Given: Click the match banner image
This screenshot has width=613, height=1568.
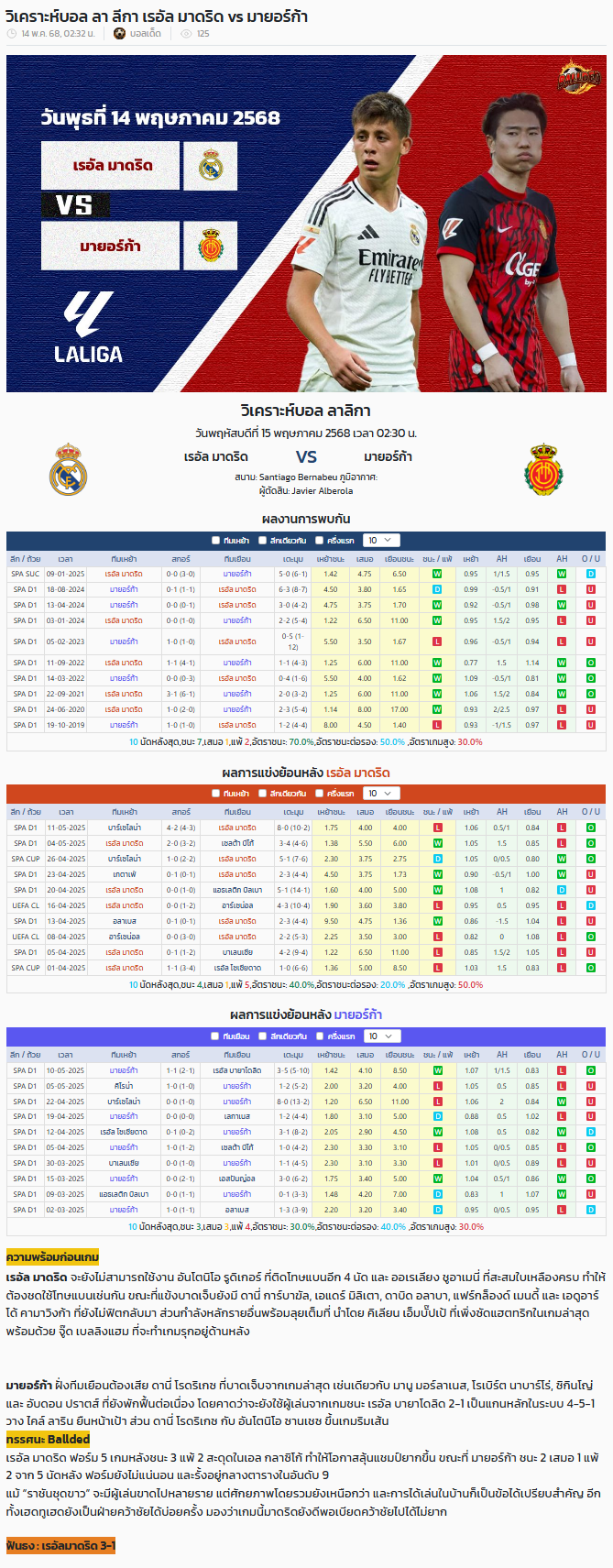Looking at the screenshot, I should (306, 224).
